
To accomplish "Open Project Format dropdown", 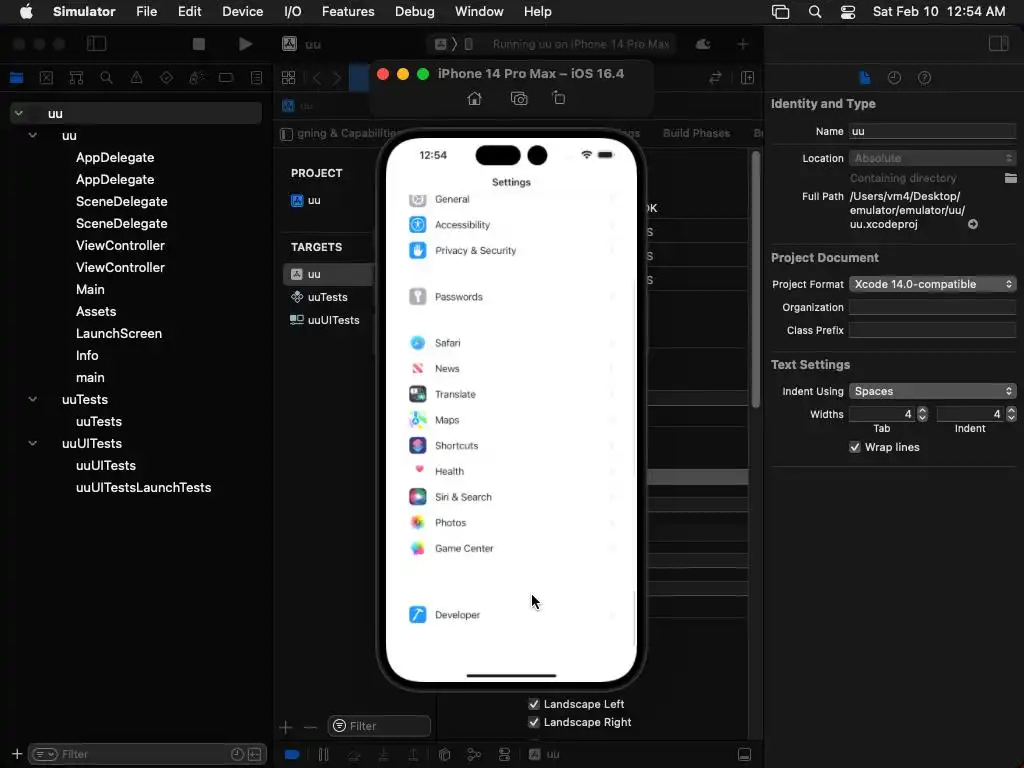I will click(x=933, y=284).
